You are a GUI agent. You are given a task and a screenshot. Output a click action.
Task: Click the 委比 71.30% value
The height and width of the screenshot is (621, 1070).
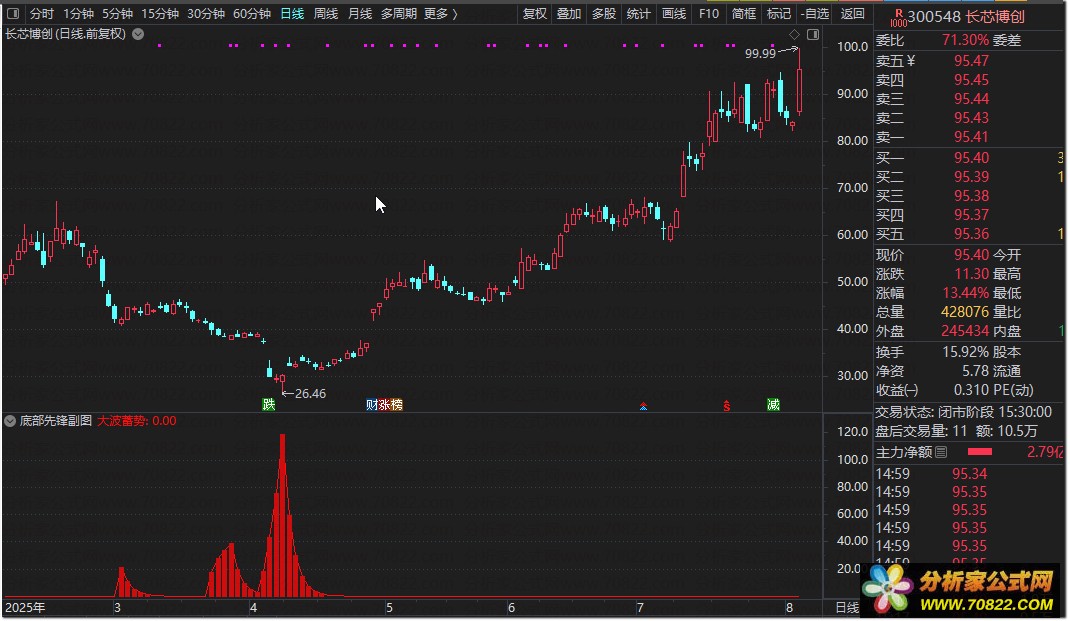[x=965, y=40]
